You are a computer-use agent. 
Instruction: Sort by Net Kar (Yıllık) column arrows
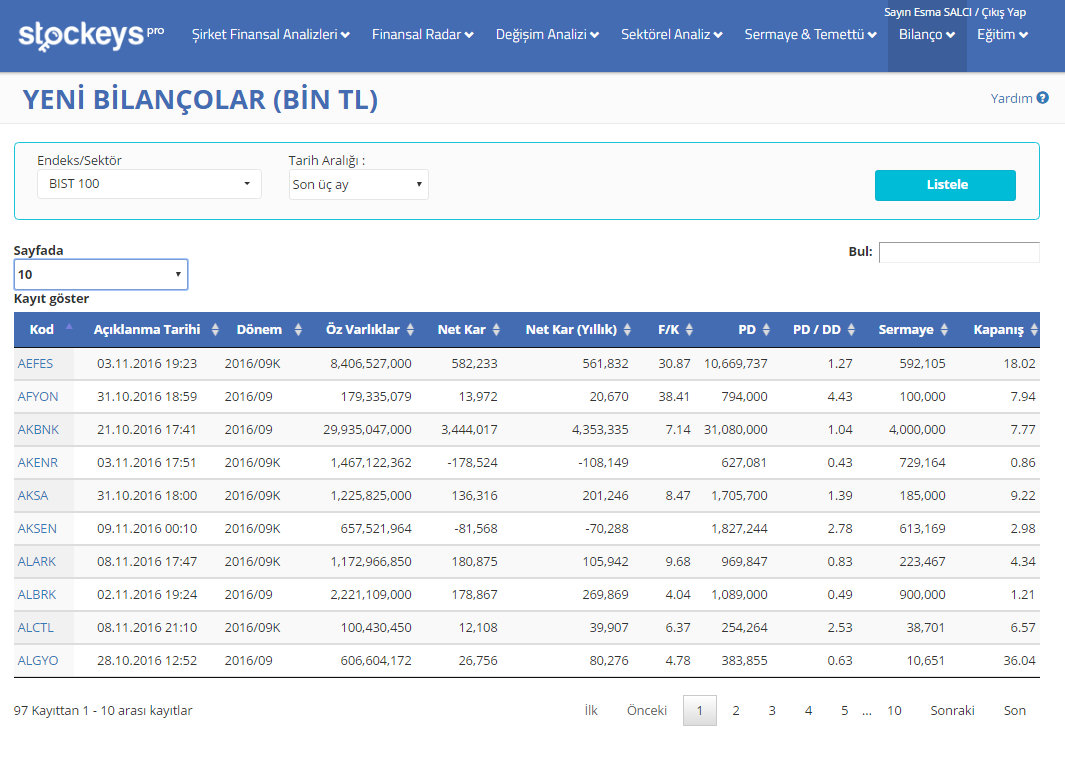(x=627, y=330)
